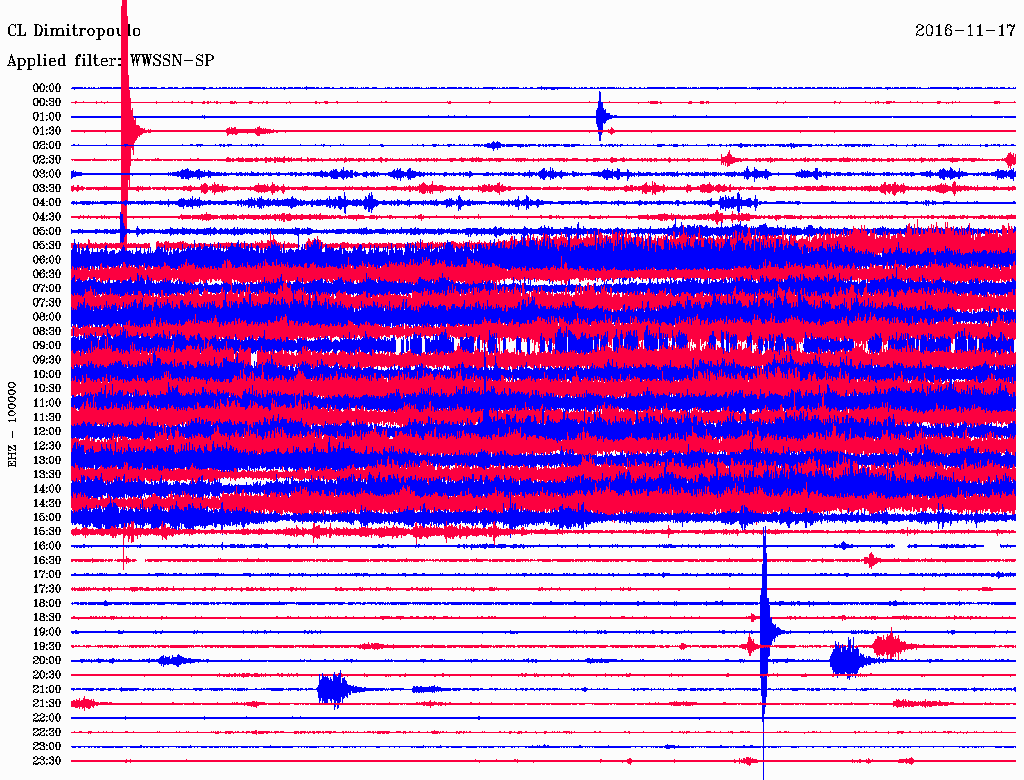This screenshot has width=1024, height=780.
Task: Click the red burst starting the 21:30 trace
Action: (84, 704)
